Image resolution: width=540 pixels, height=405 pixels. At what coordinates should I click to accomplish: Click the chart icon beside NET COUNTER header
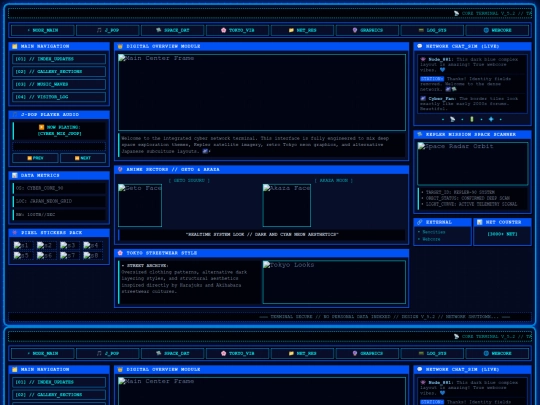(x=479, y=222)
